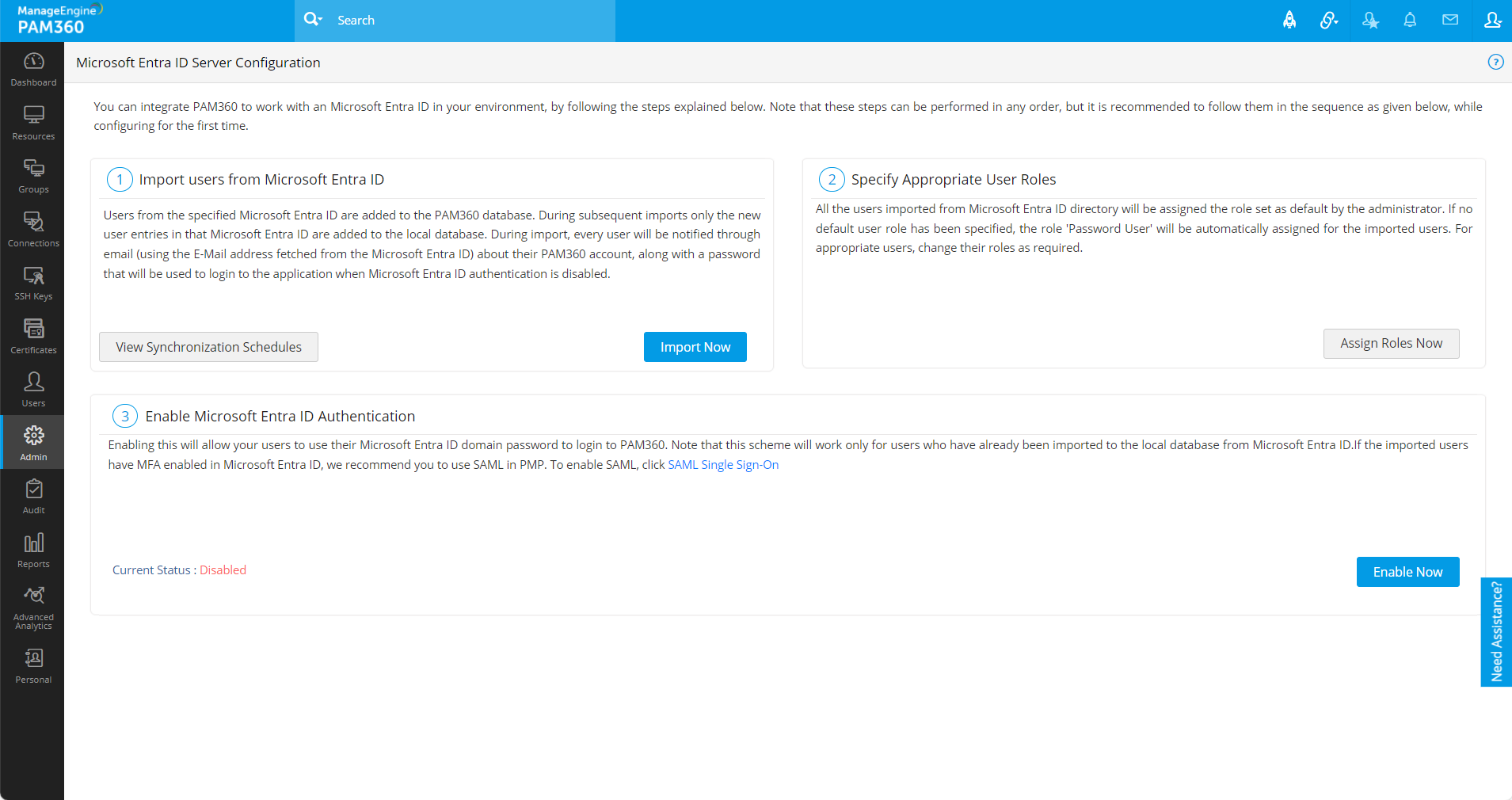Open the Audit section

tap(33, 497)
